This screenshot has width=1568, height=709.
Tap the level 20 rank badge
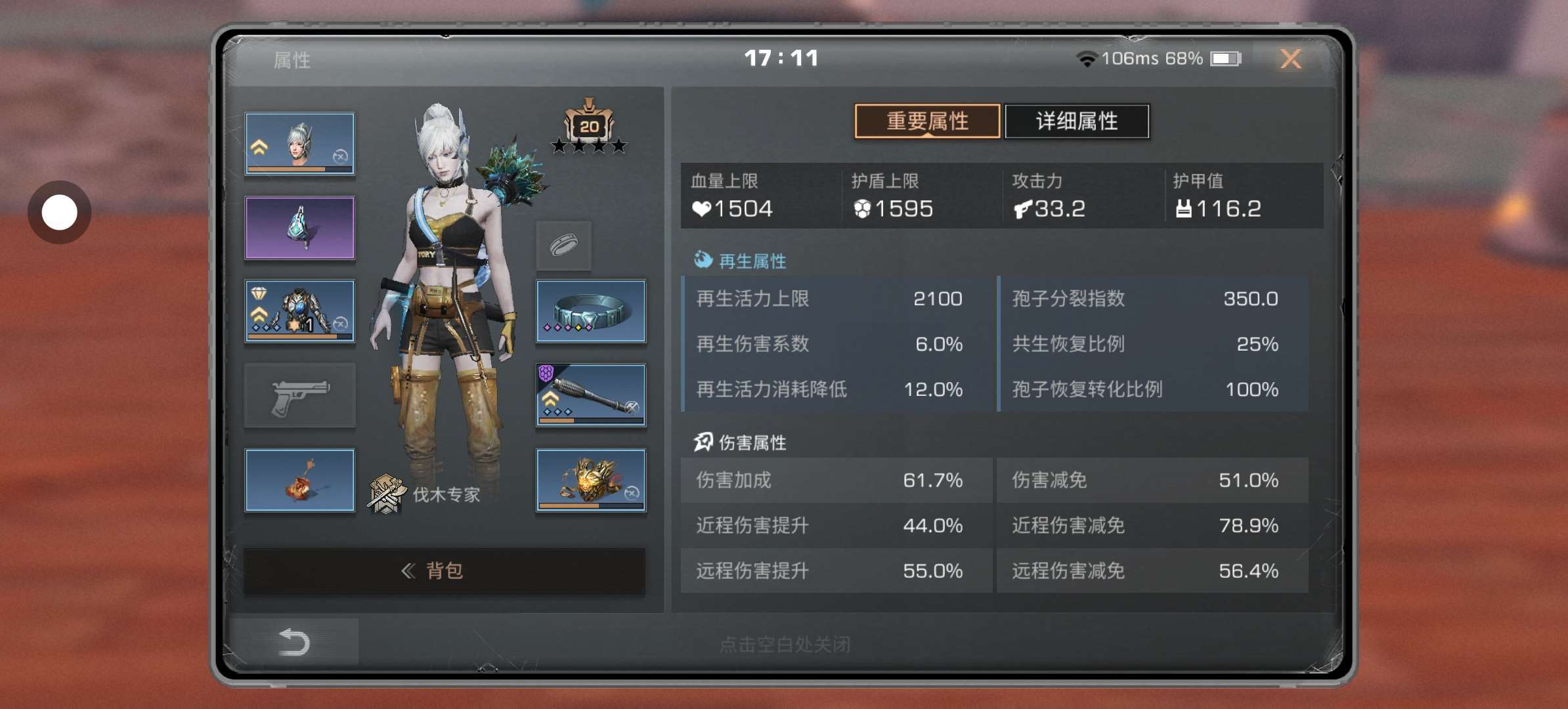coord(589,126)
